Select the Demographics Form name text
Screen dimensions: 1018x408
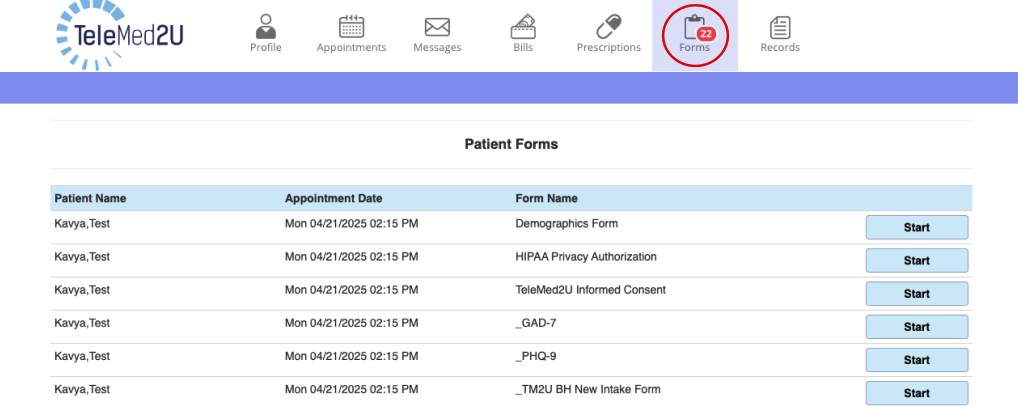click(567, 223)
